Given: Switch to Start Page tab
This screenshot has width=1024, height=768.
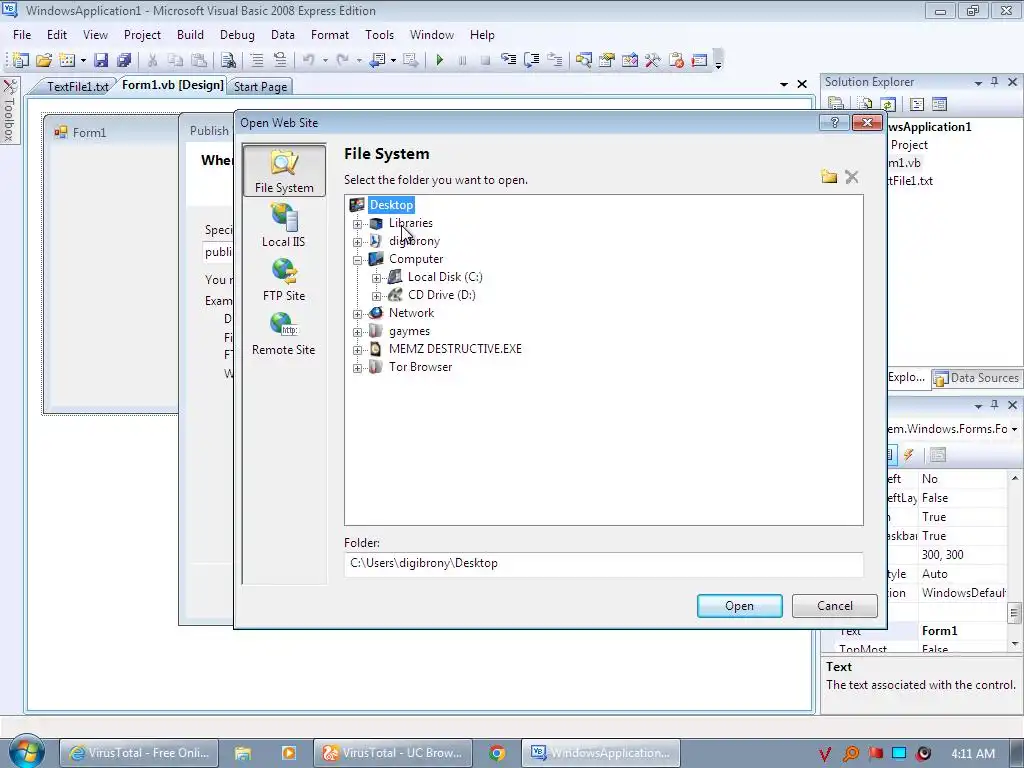Looking at the screenshot, I should coord(260,86).
